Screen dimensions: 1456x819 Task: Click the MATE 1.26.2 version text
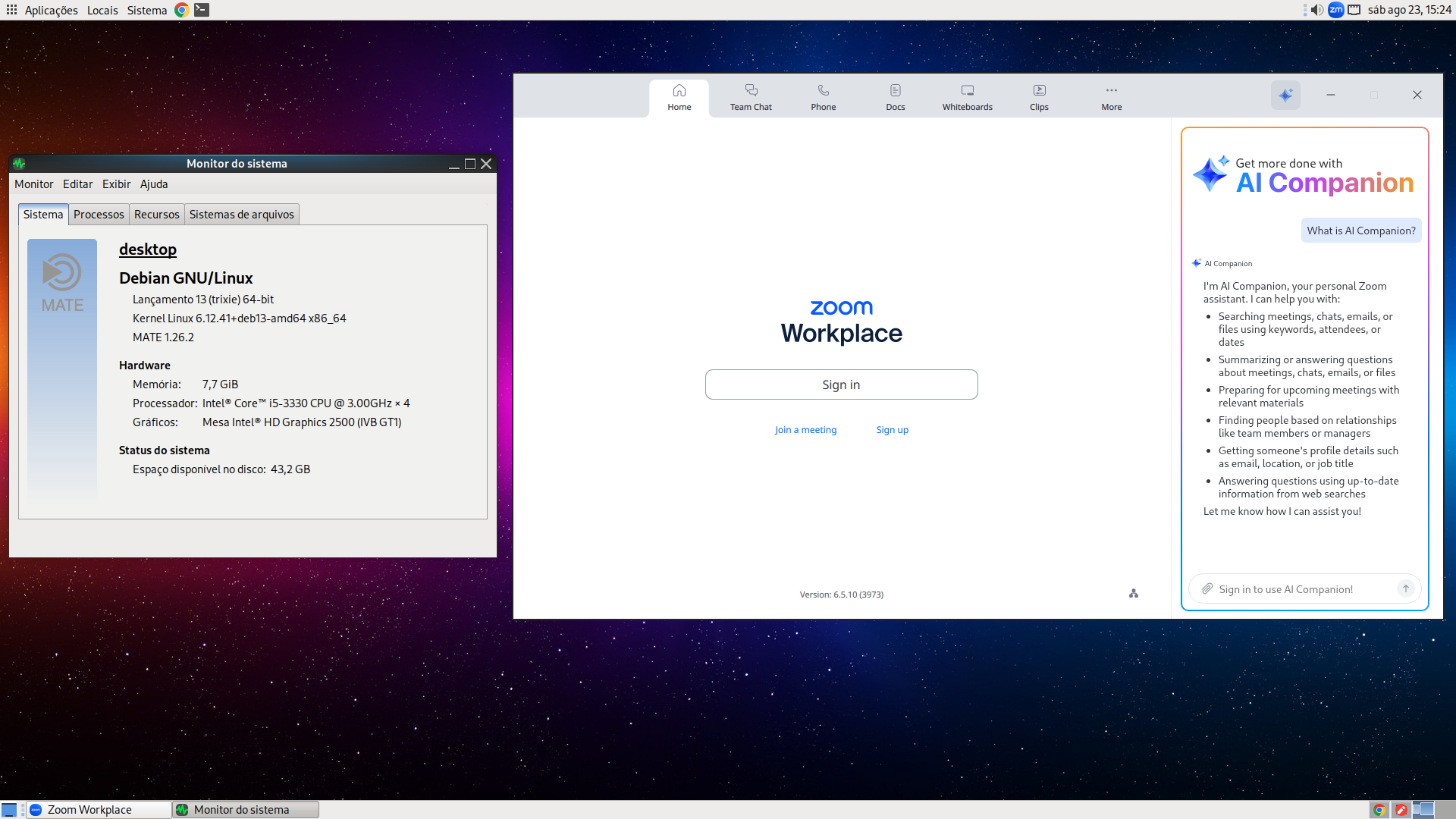coord(163,337)
